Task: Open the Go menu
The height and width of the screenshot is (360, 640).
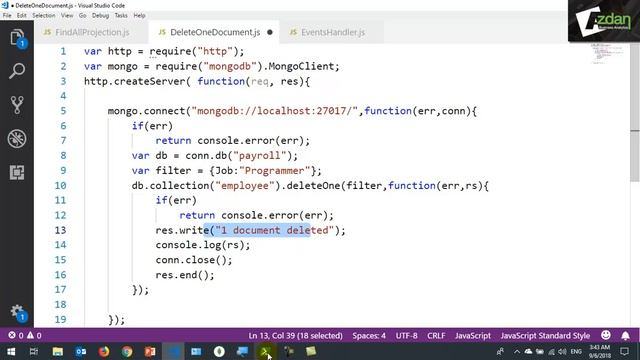Action: [x=82, y=16]
